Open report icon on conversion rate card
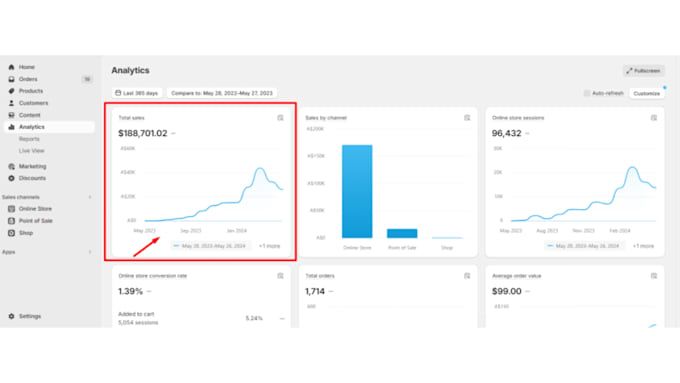Screen dimensions: 680x383 pos(280,276)
